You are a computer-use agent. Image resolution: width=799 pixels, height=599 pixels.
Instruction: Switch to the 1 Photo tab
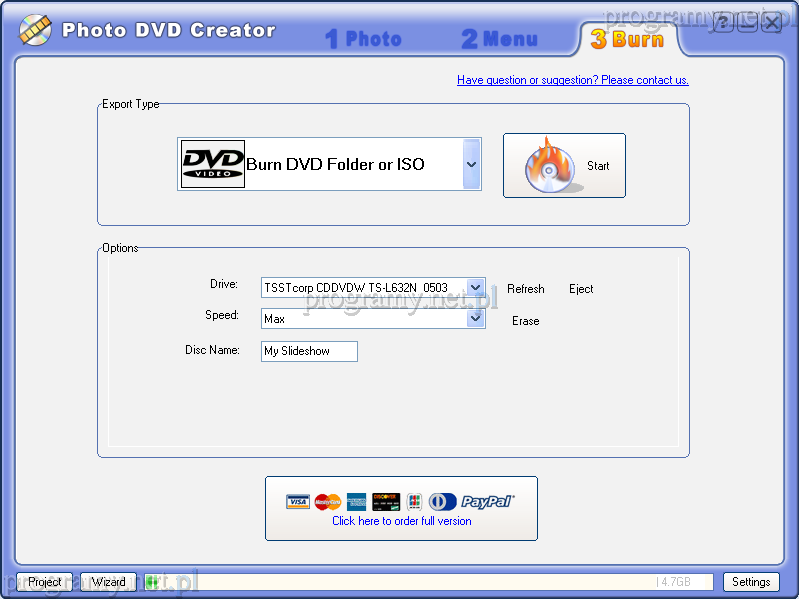pos(364,39)
